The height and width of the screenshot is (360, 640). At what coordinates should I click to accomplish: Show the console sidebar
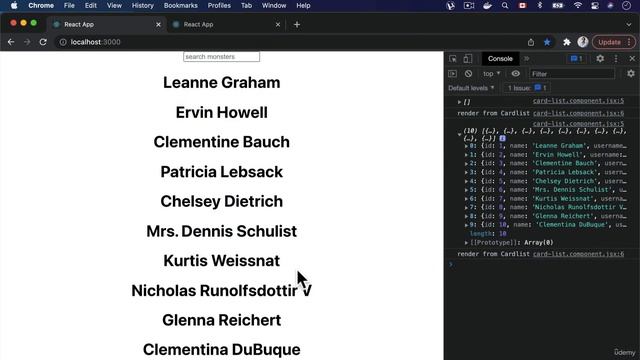[452, 74]
